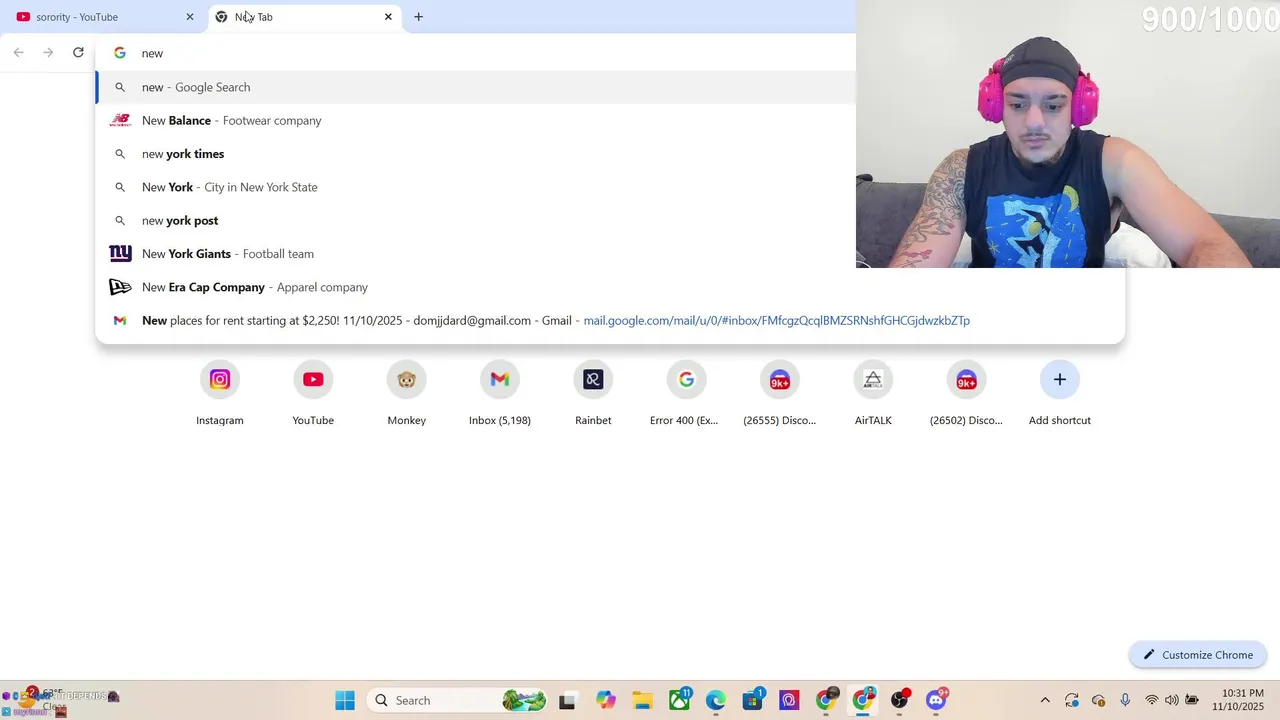Screen dimensions: 1280x720
Task: Go back with the browser back arrow
Action: click(19, 52)
